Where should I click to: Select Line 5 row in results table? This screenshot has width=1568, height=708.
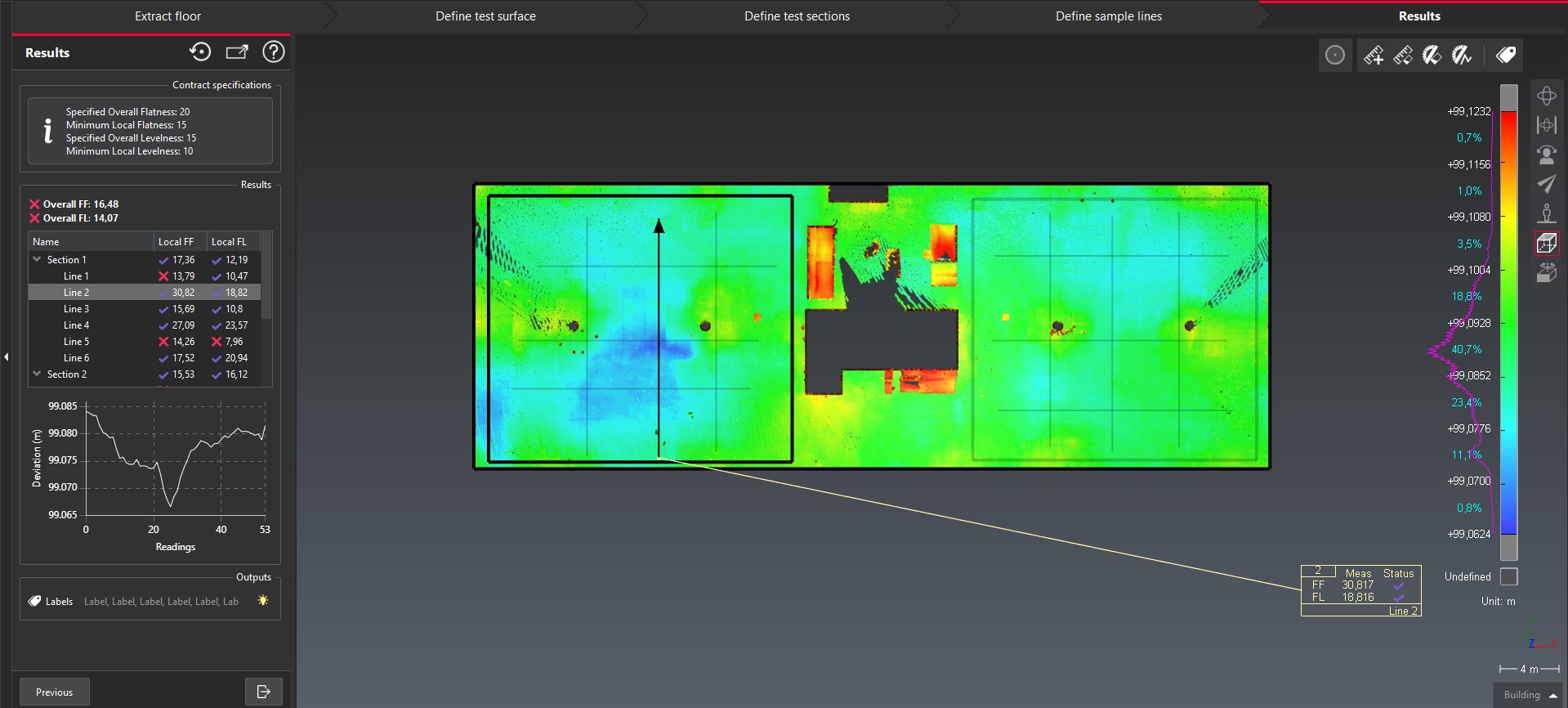pyautogui.click(x=77, y=342)
